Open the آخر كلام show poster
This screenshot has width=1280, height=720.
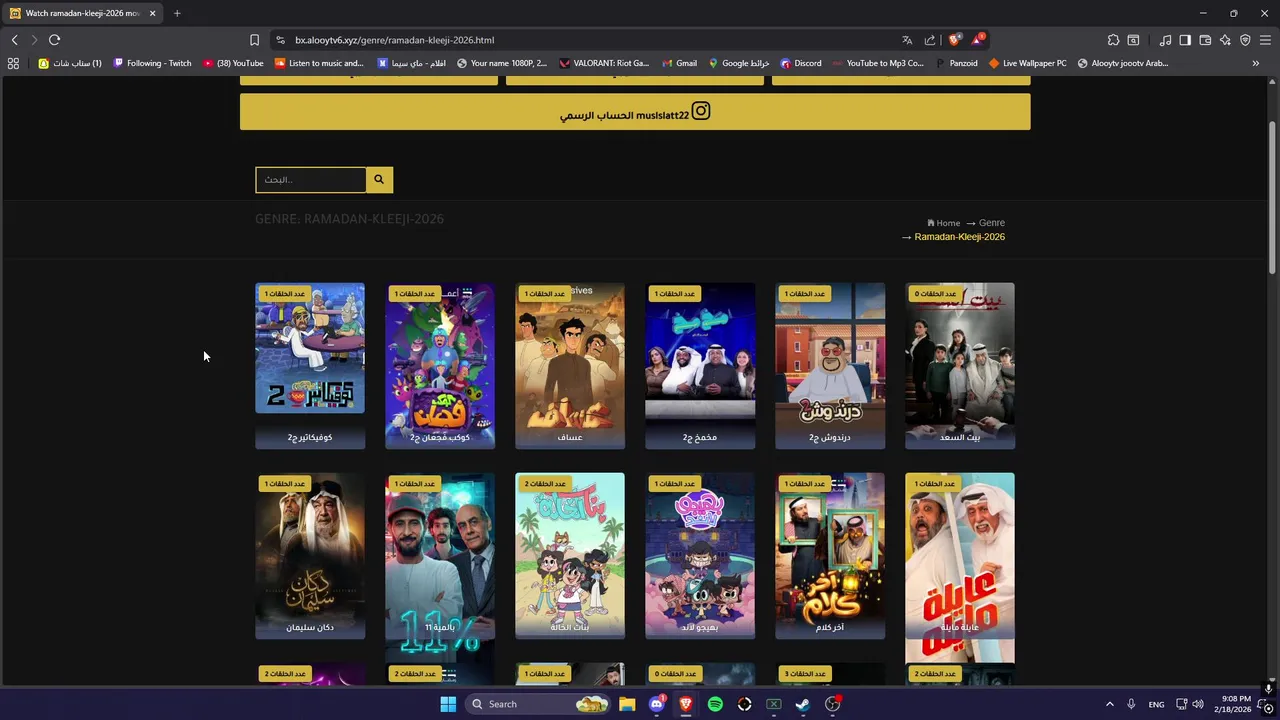pos(830,556)
